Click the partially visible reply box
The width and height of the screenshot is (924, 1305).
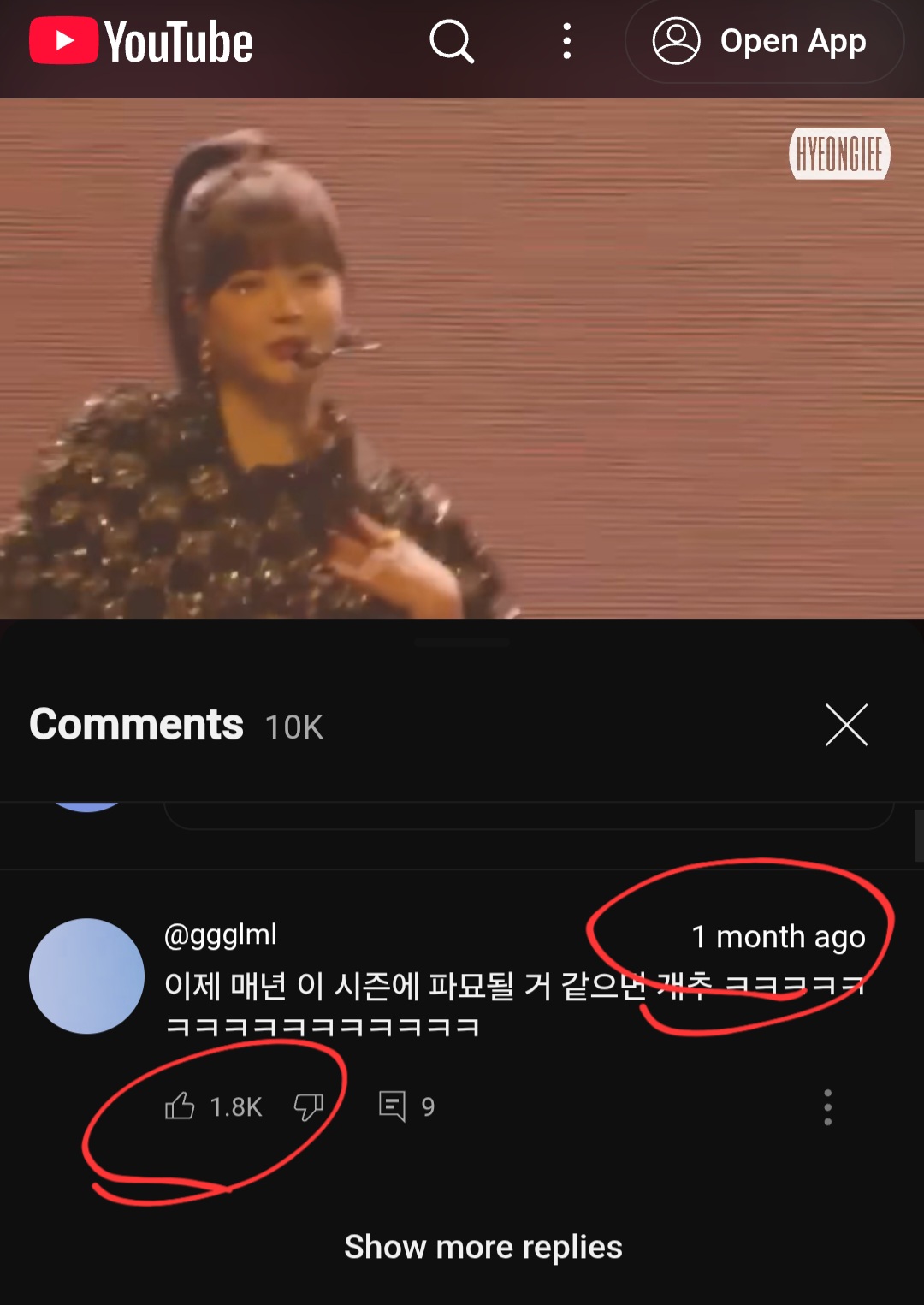click(529, 816)
